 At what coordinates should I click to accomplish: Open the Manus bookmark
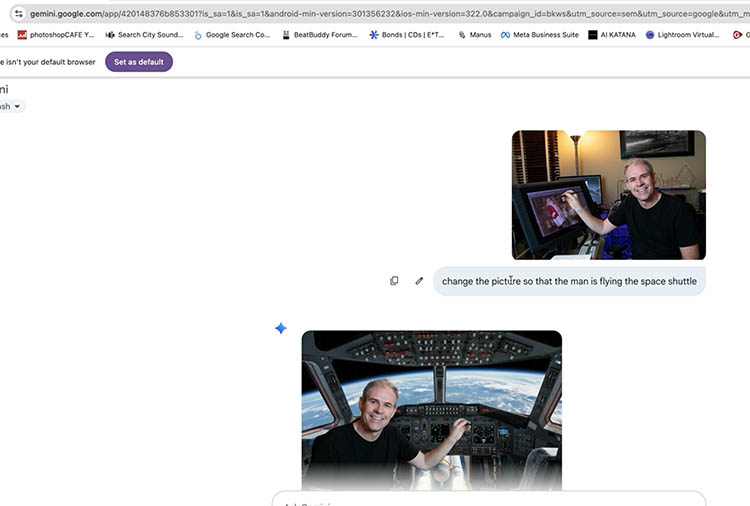coord(475,35)
